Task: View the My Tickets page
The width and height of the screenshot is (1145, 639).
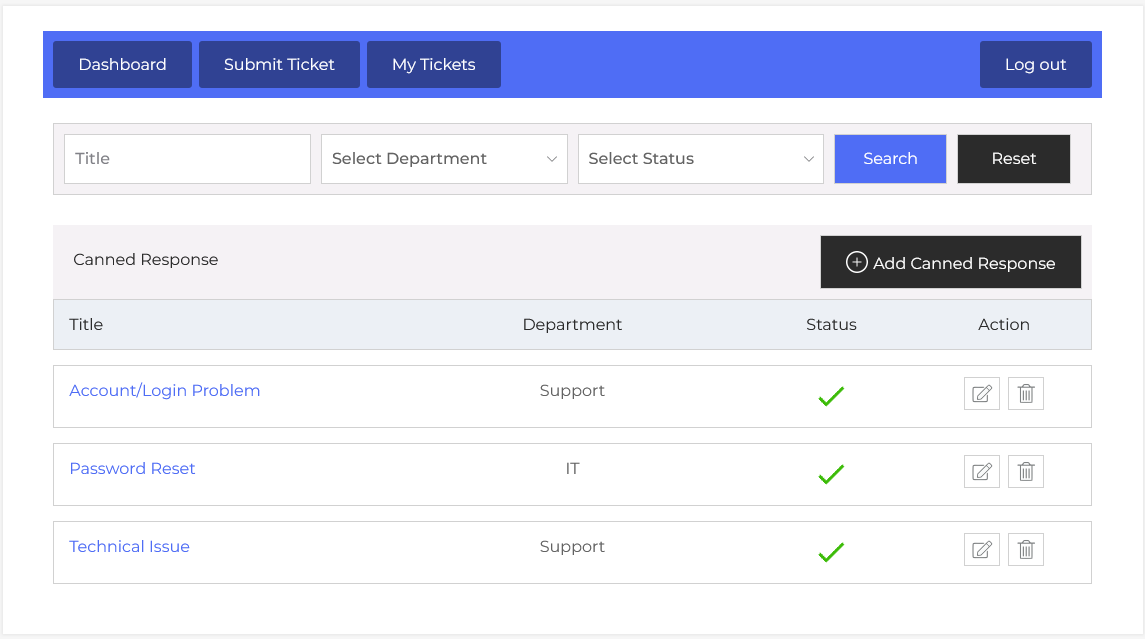Action: point(433,65)
